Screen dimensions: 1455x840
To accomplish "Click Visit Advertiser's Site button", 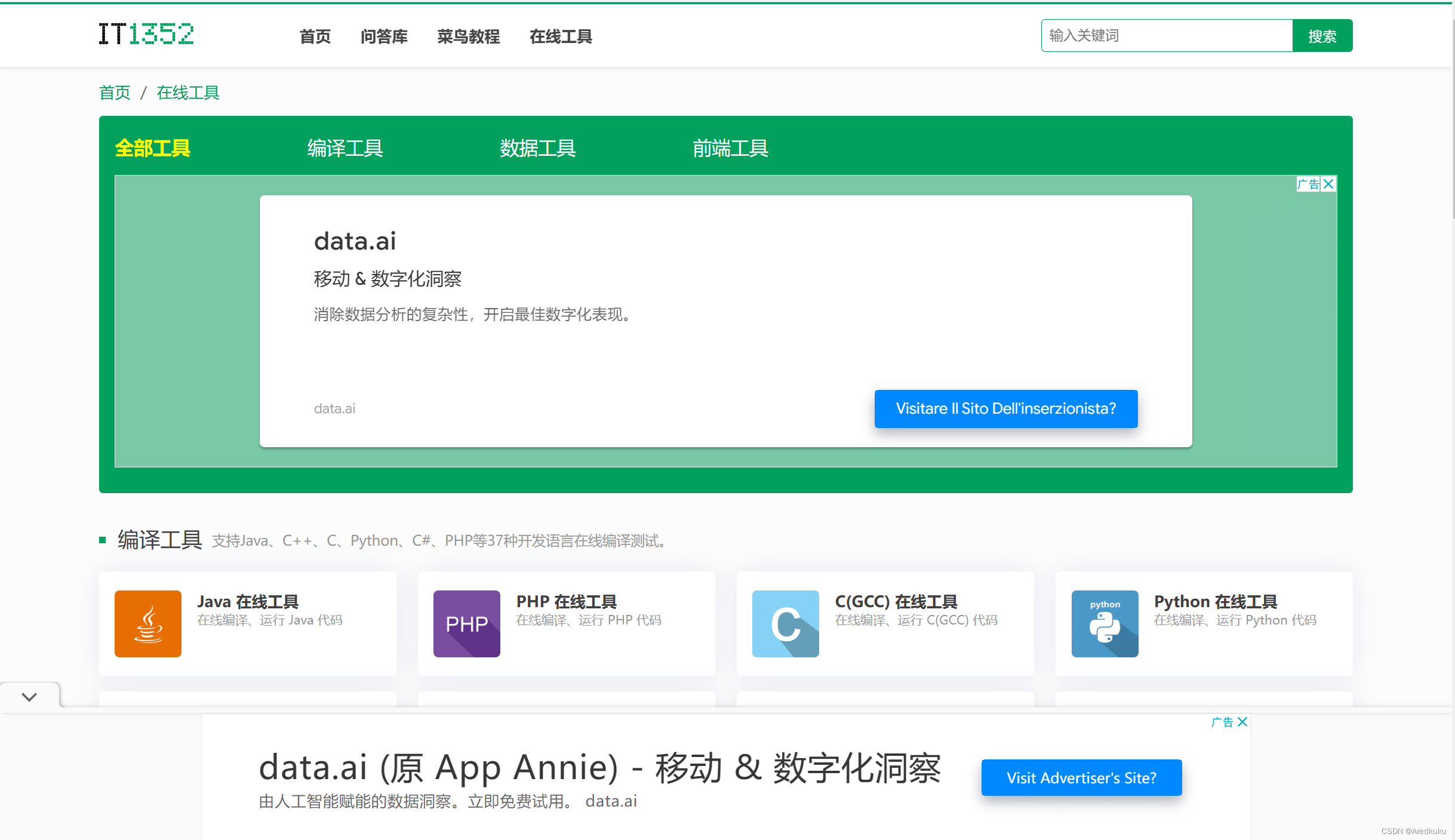I will [1081, 777].
